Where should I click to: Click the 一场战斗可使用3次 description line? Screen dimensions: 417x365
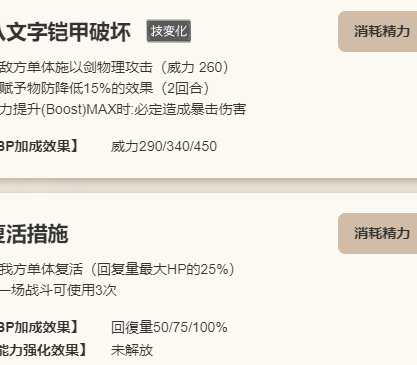pyautogui.click(x=58, y=290)
